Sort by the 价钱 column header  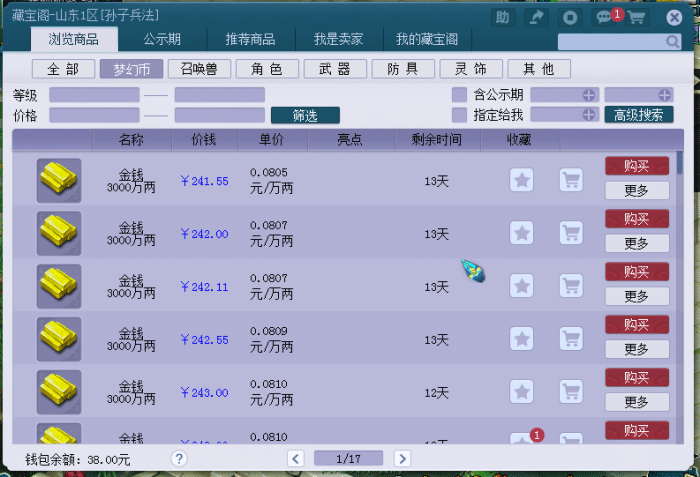coord(204,140)
